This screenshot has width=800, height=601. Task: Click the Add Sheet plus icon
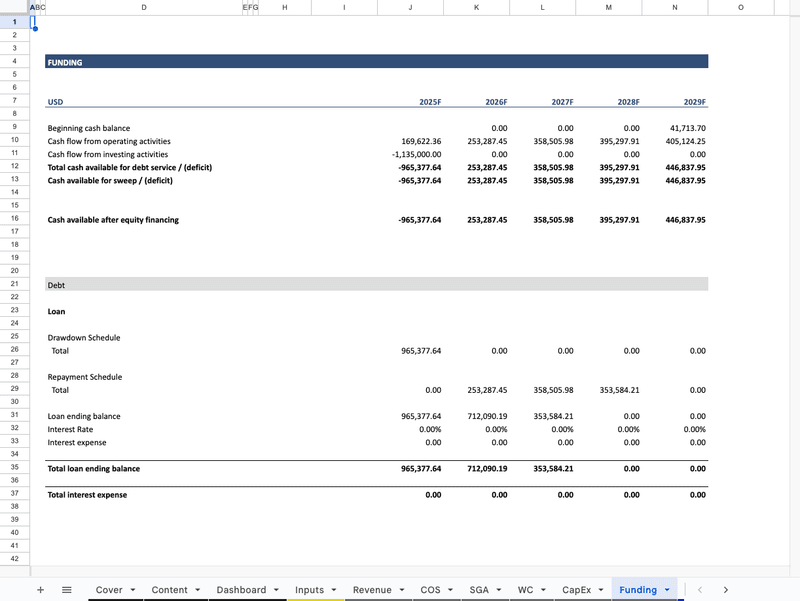pyautogui.click(x=40, y=590)
